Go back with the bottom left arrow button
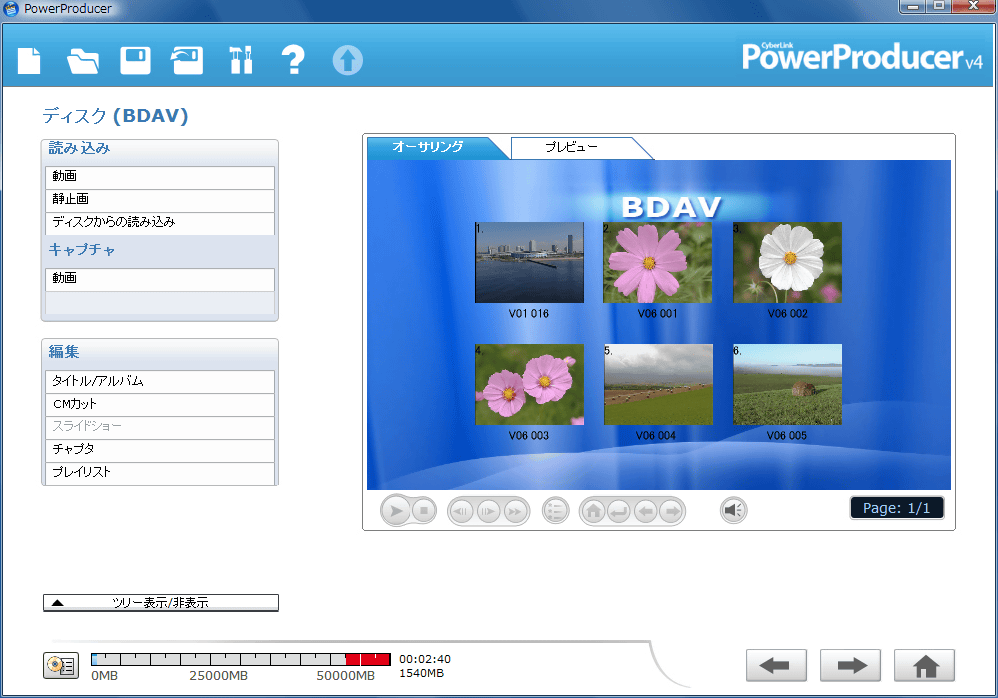998x698 pixels. pyautogui.click(x=776, y=666)
